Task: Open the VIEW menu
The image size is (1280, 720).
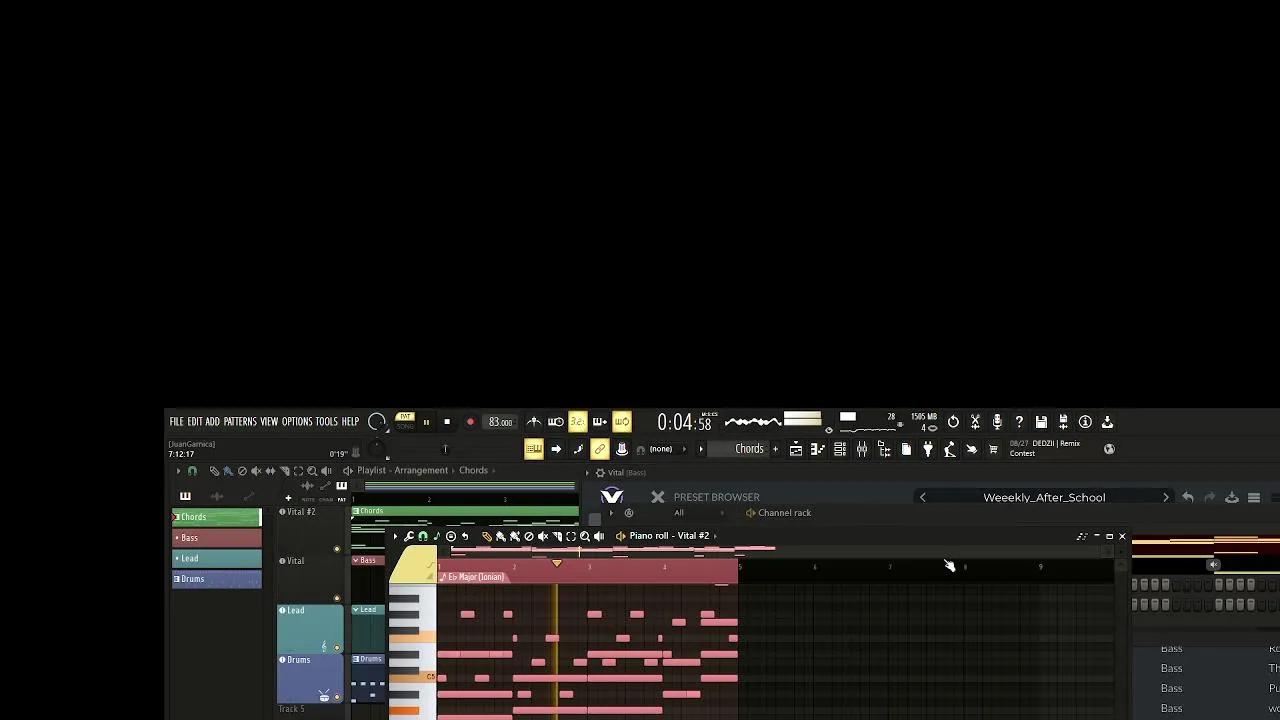Action: (x=269, y=422)
